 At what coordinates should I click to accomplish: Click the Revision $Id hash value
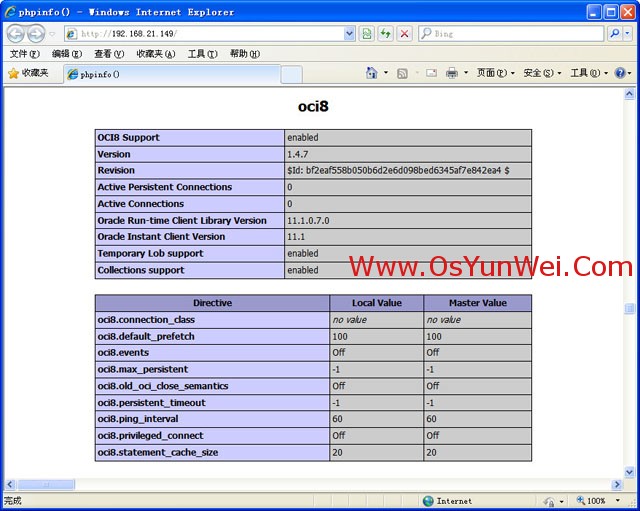pos(398,171)
